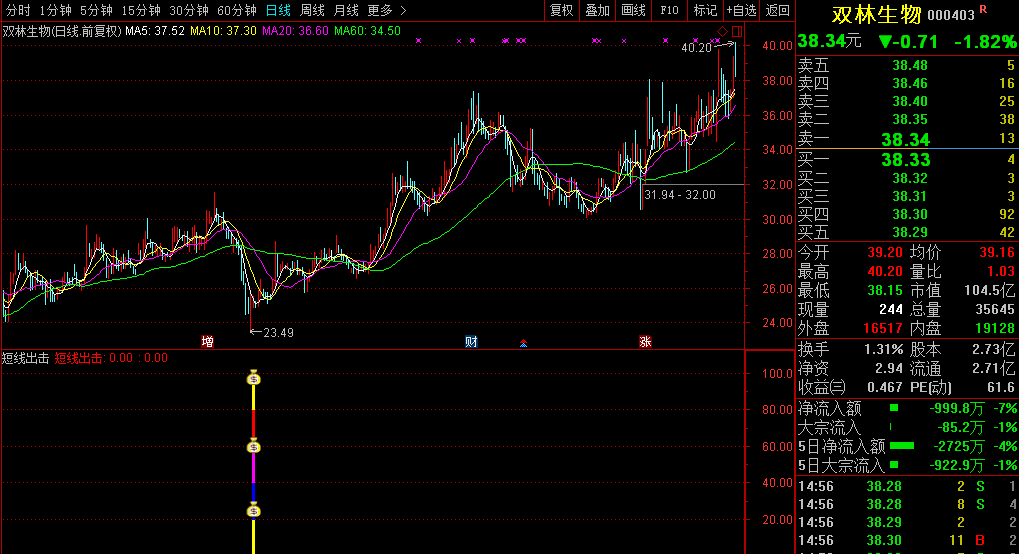The height and width of the screenshot is (554, 1019).
Task: Click the blue-red arrow marker below chart
Action: click(523, 344)
